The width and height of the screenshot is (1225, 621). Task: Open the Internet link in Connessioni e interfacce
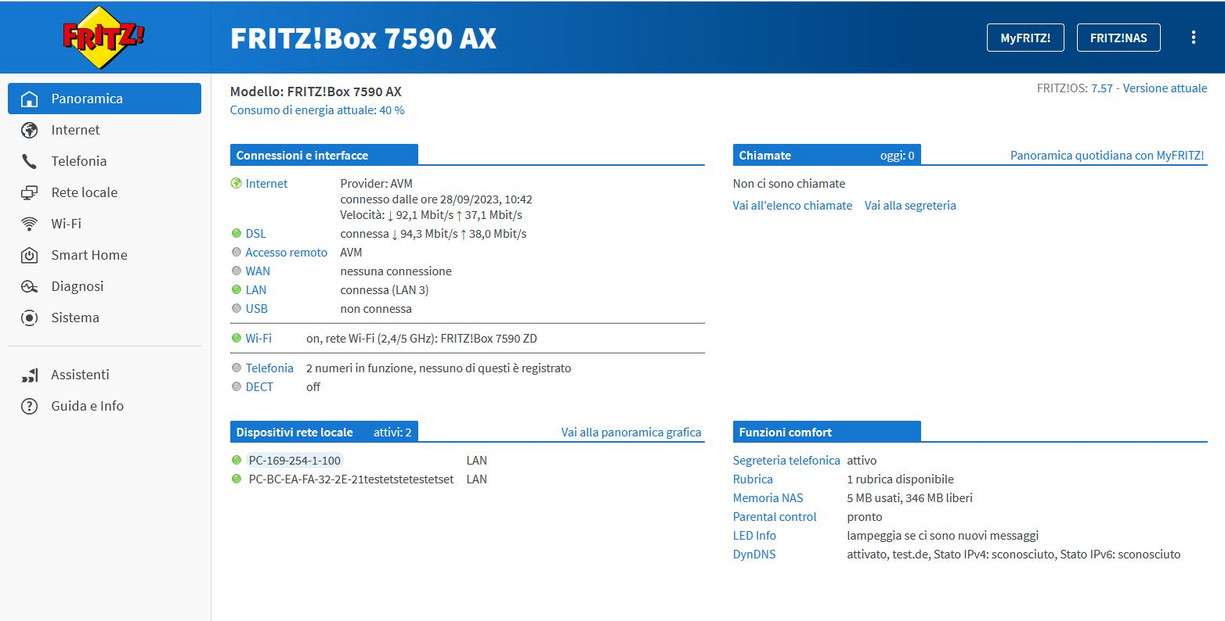(x=266, y=184)
